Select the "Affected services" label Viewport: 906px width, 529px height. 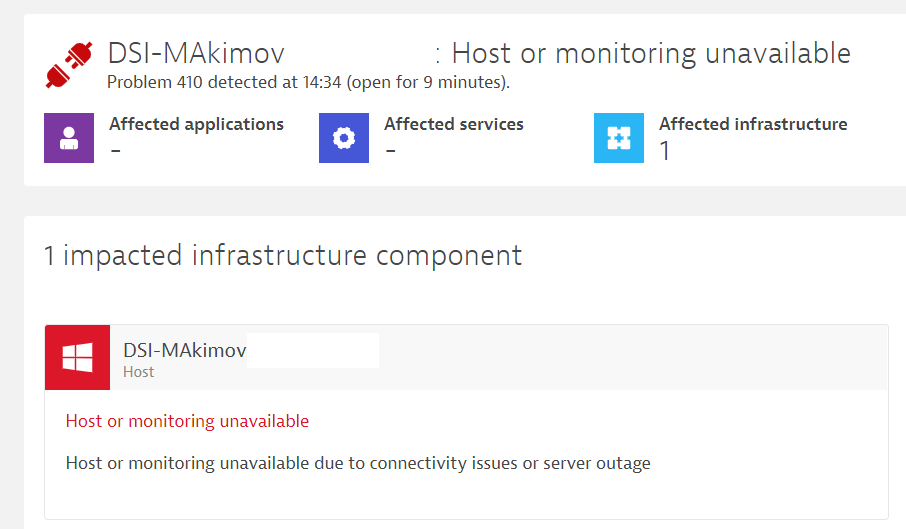(454, 124)
